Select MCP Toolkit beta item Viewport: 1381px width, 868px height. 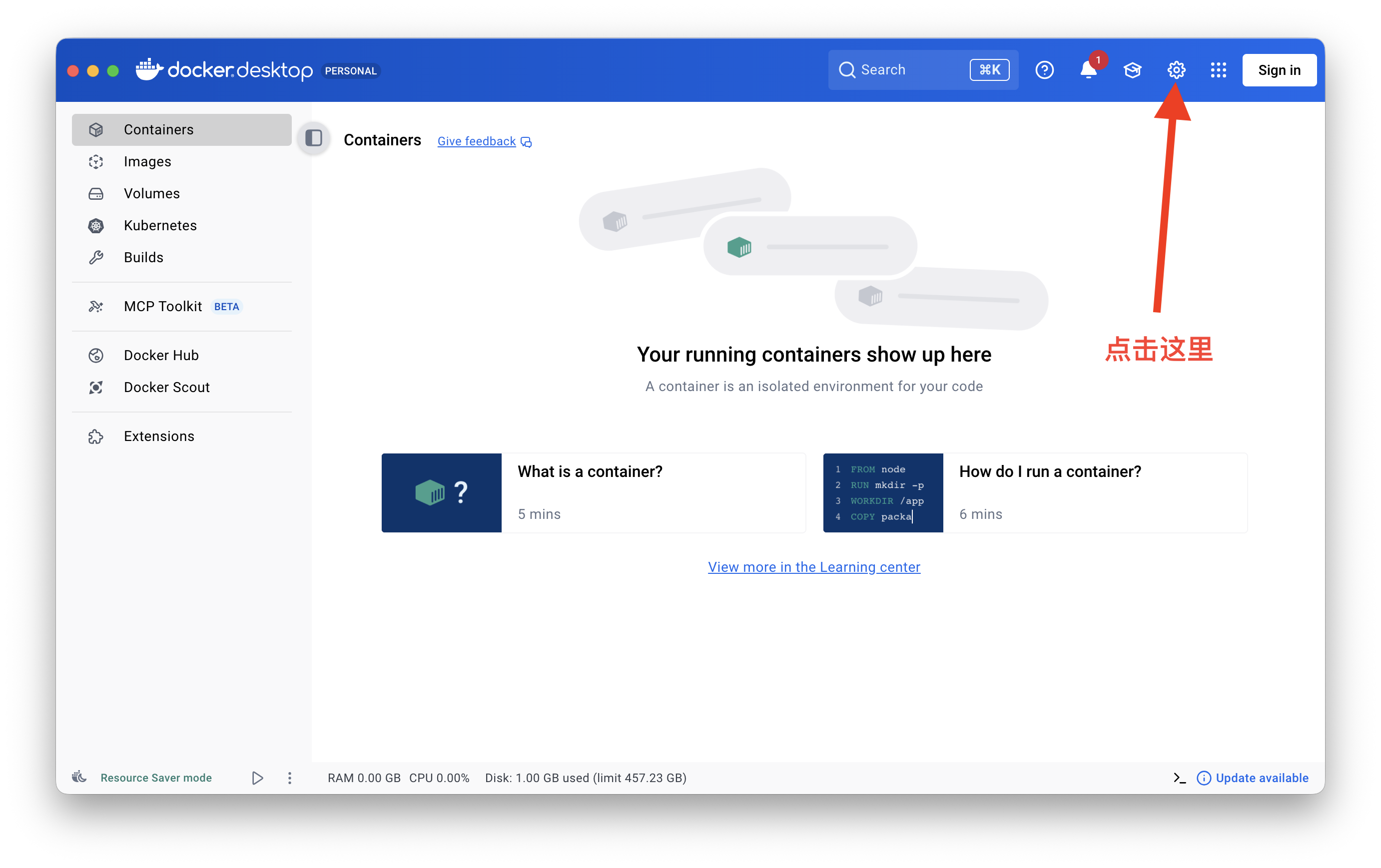163,306
